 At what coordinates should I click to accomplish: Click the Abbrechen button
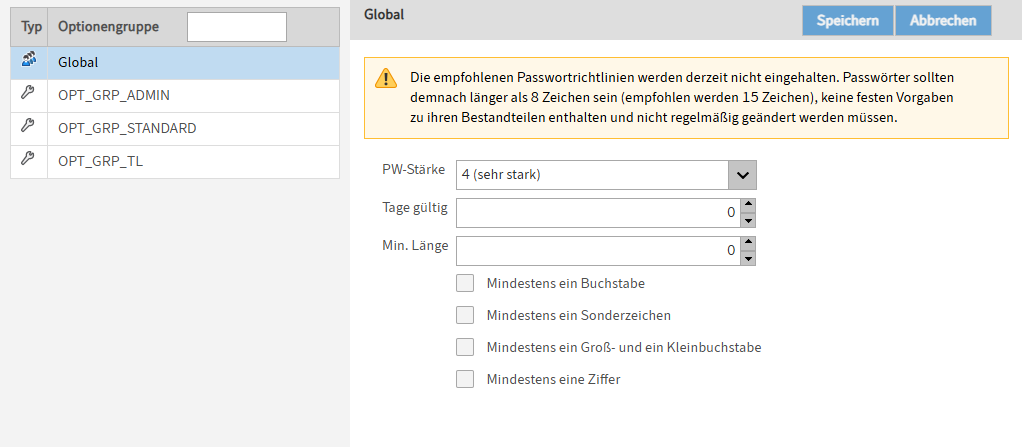(943, 20)
